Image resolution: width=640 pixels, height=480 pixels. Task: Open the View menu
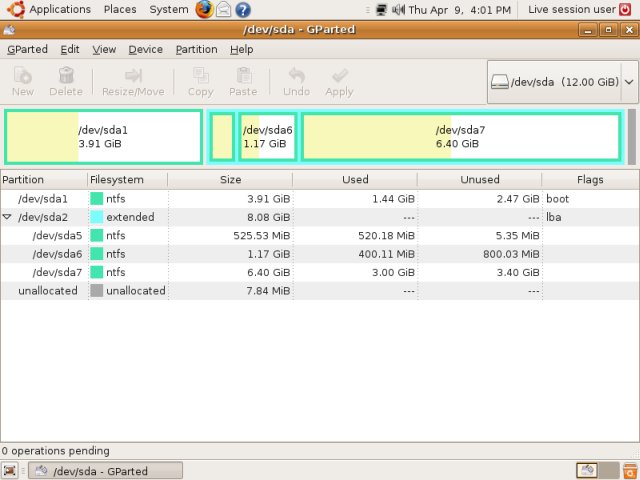tap(104, 49)
